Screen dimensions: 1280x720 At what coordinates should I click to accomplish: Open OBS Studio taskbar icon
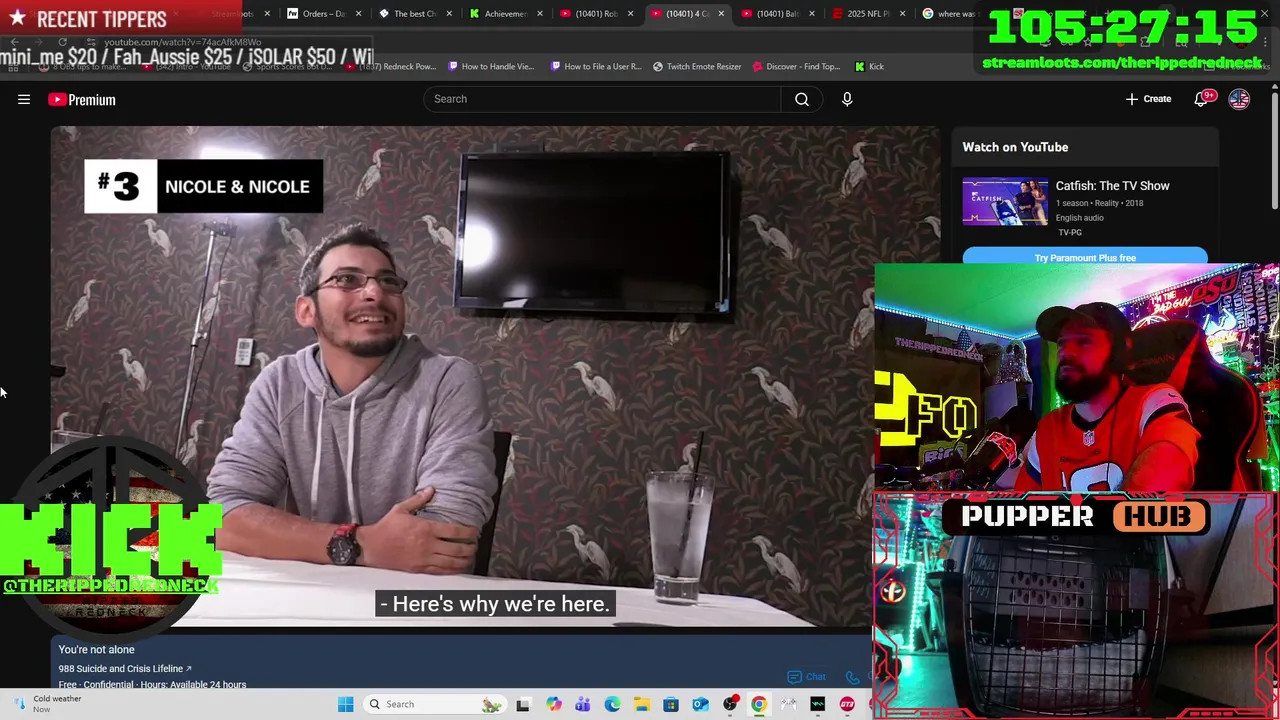[x=730, y=704]
